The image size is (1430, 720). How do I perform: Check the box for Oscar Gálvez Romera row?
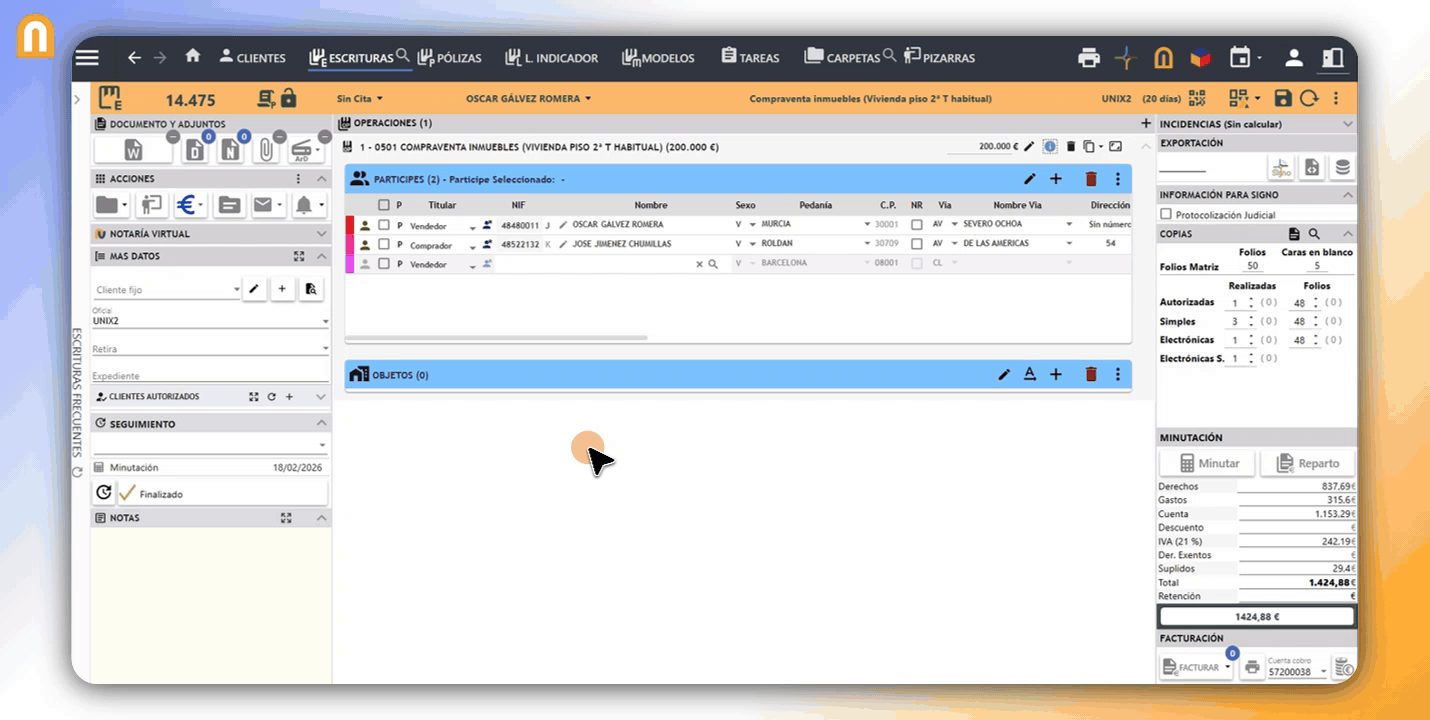384,225
